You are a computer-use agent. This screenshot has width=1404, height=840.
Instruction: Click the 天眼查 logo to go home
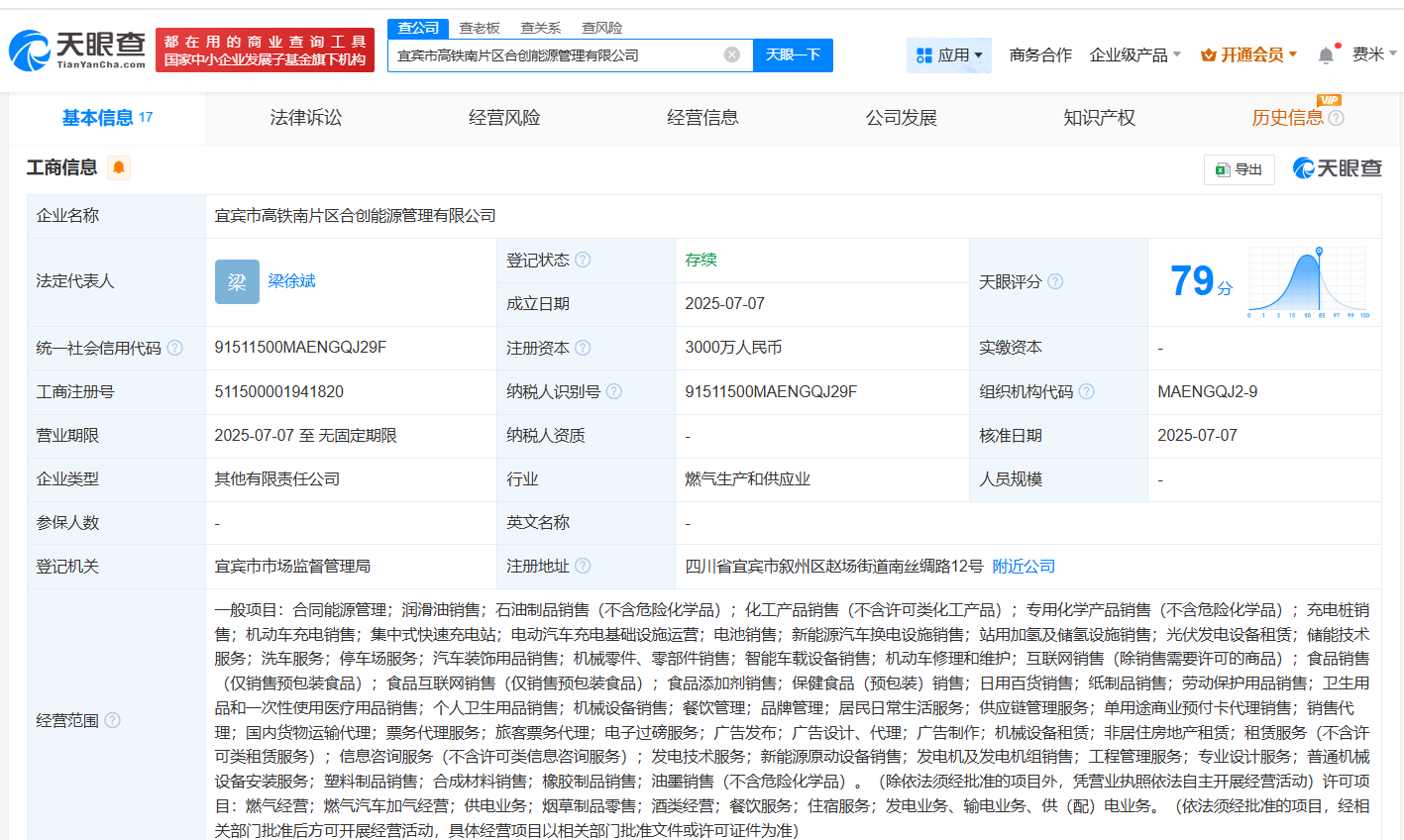point(77,50)
